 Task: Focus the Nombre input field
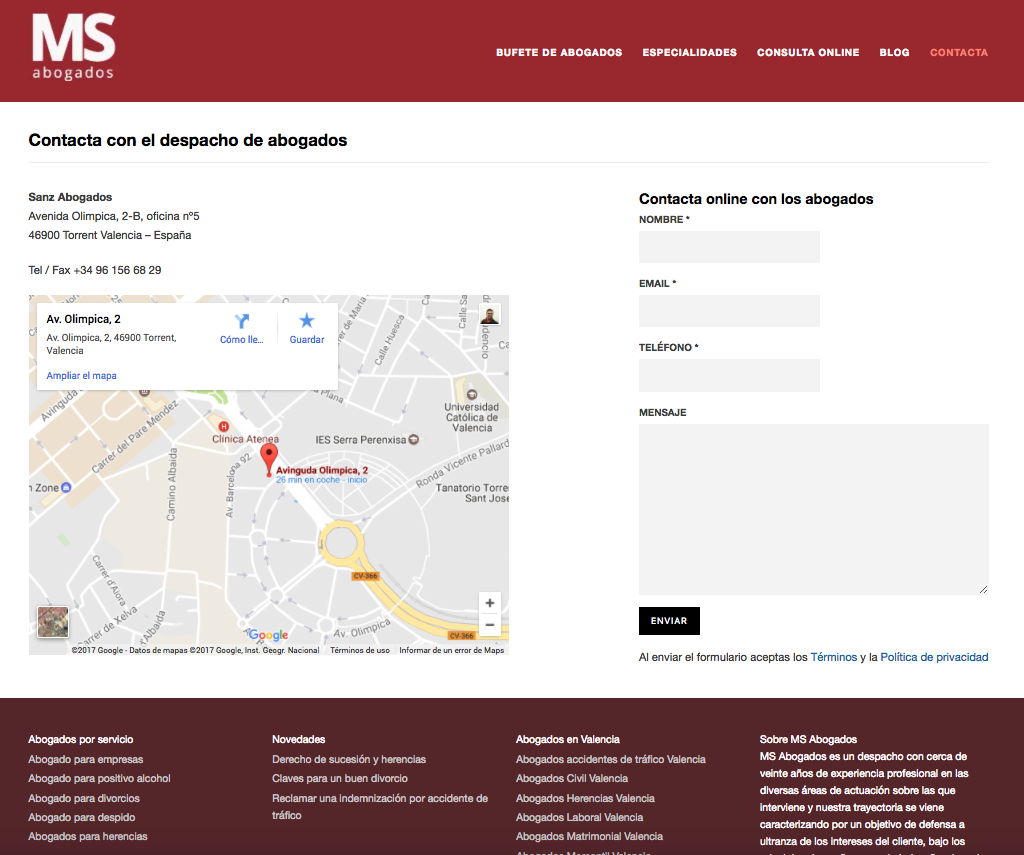pos(729,247)
